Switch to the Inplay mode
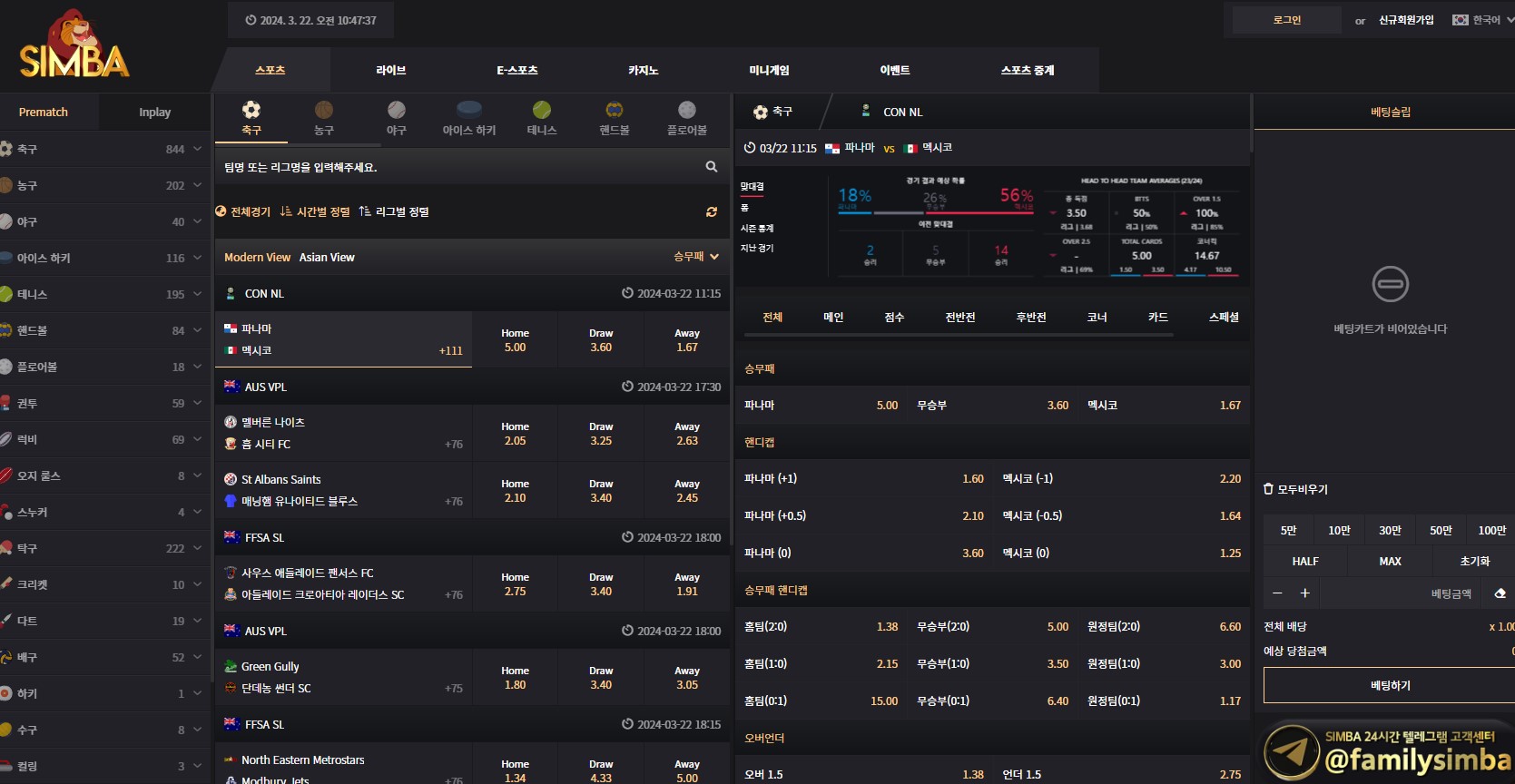The width and height of the screenshot is (1515, 784). pos(154,113)
